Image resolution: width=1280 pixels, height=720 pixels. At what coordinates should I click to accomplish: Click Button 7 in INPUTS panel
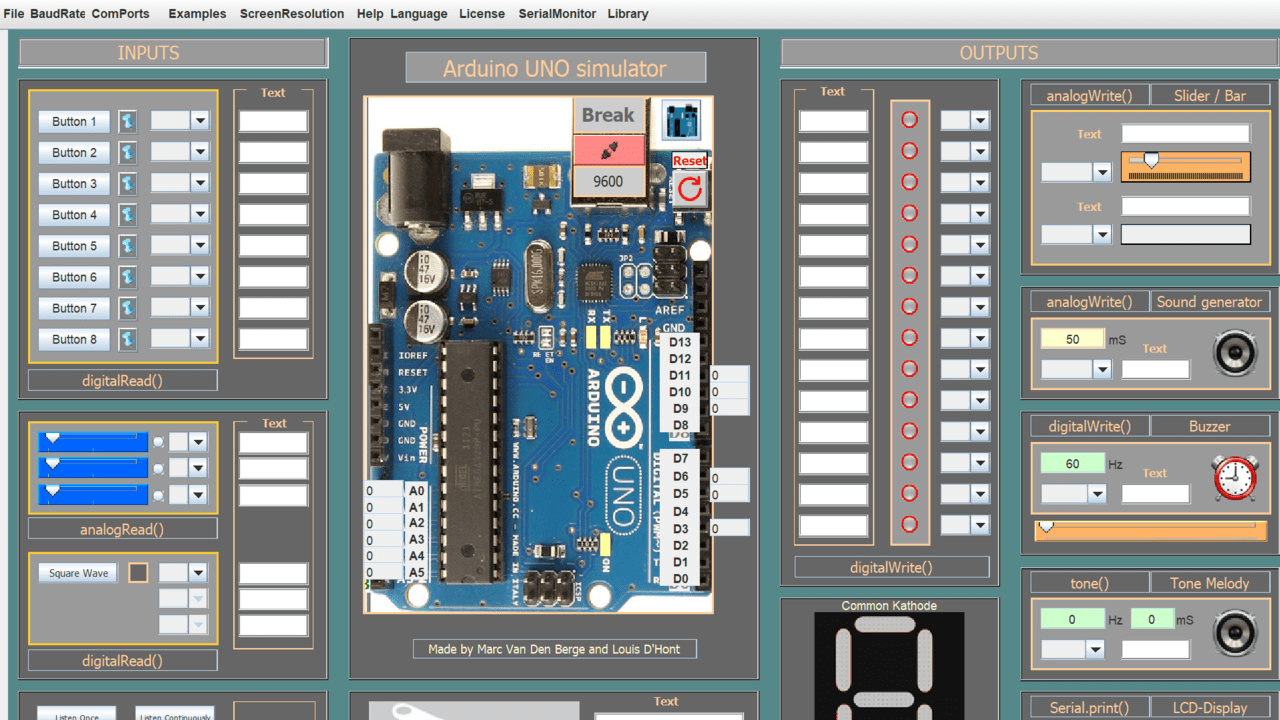click(74, 307)
